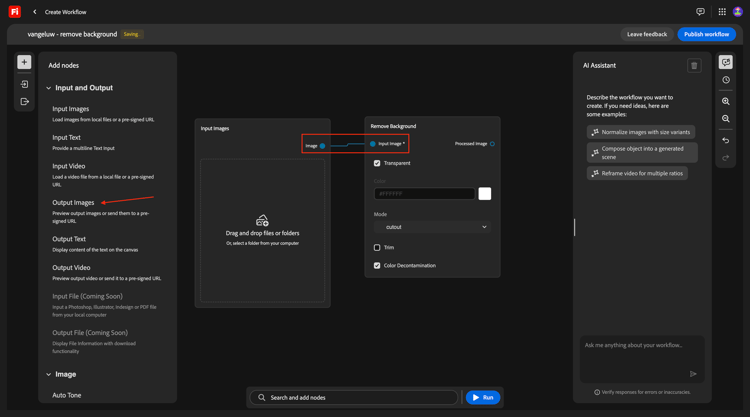Click the Image output port dot

point(322,146)
